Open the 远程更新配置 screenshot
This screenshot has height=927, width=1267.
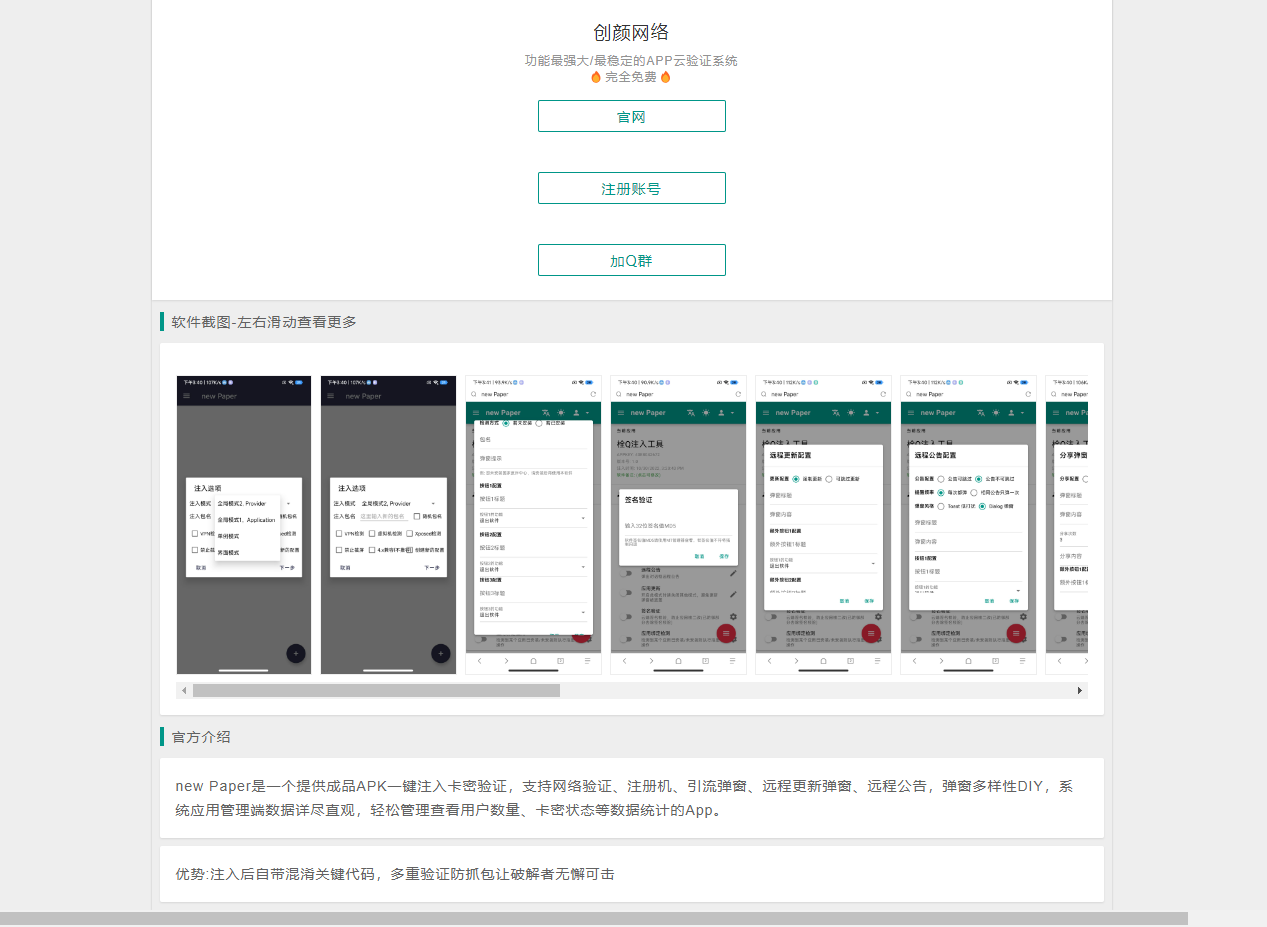pyautogui.click(x=823, y=525)
